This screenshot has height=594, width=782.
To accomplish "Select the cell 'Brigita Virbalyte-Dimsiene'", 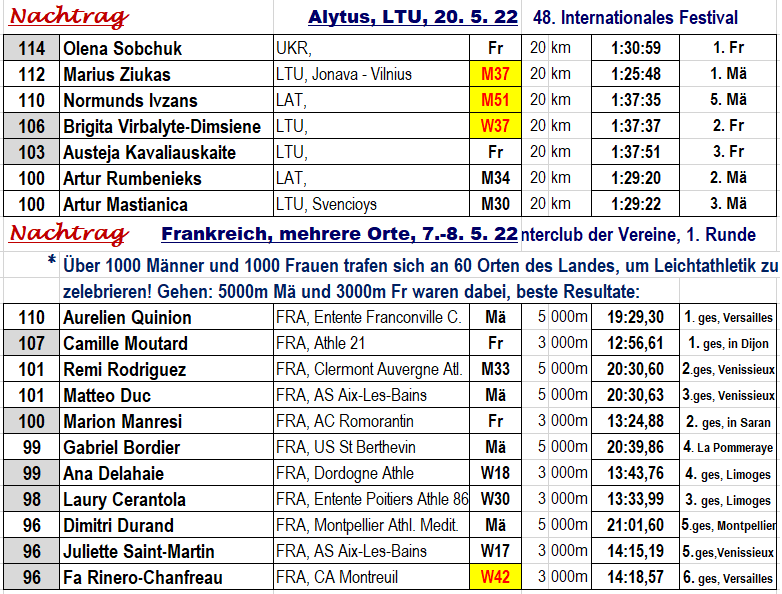I will coord(166,126).
